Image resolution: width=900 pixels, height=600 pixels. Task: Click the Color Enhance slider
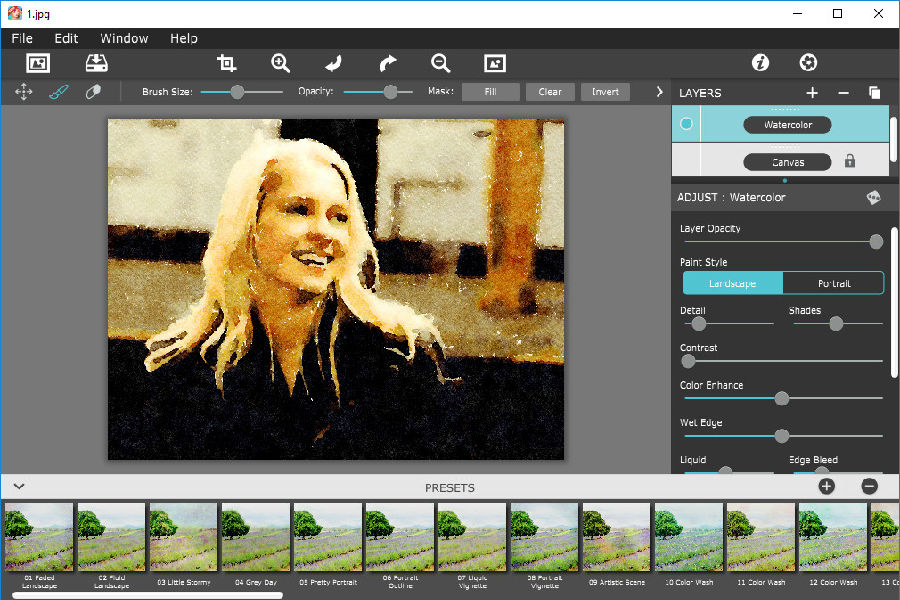tap(781, 398)
